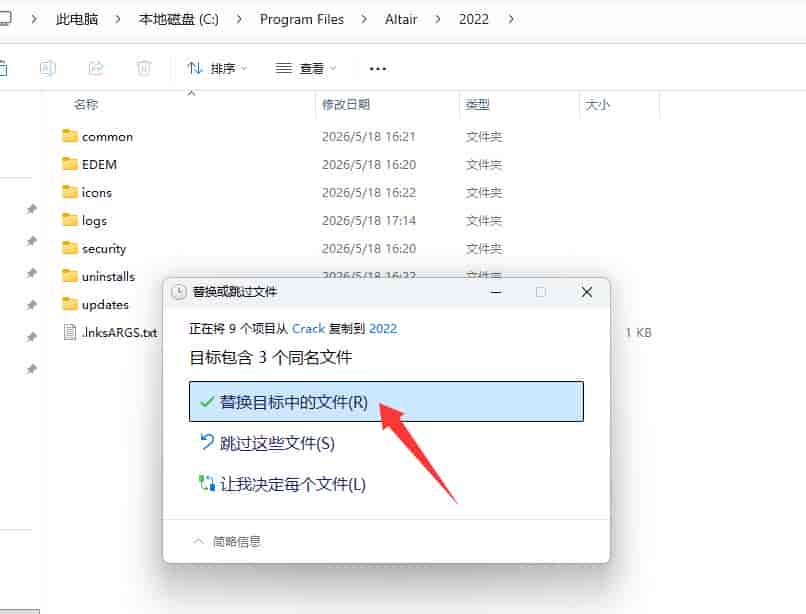Sort by the 类型 column header
Screen dimensions: 806x614
point(477,104)
